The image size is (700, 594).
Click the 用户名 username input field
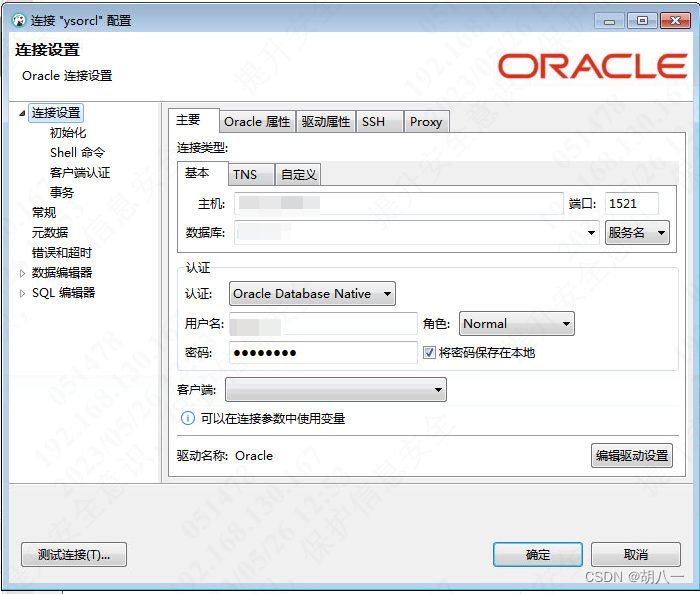pyautogui.click(x=323, y=324)
